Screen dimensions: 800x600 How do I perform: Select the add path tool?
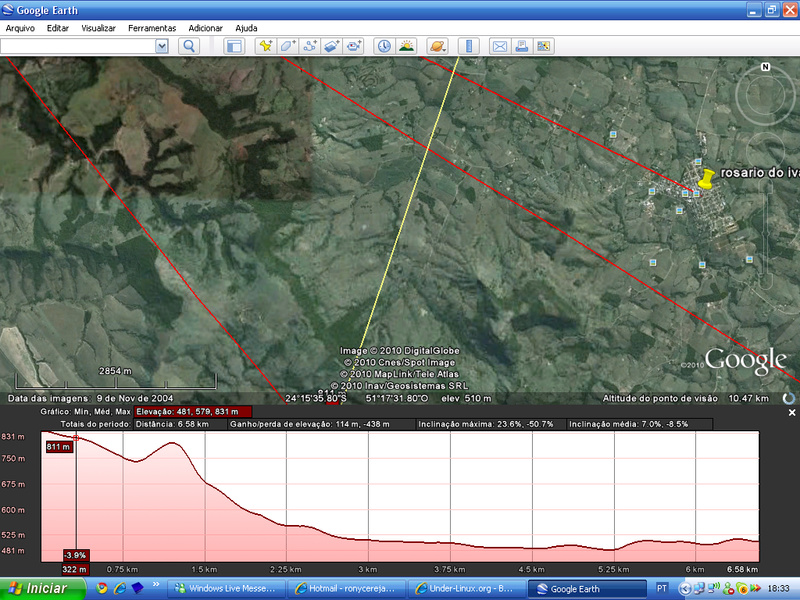311,46
